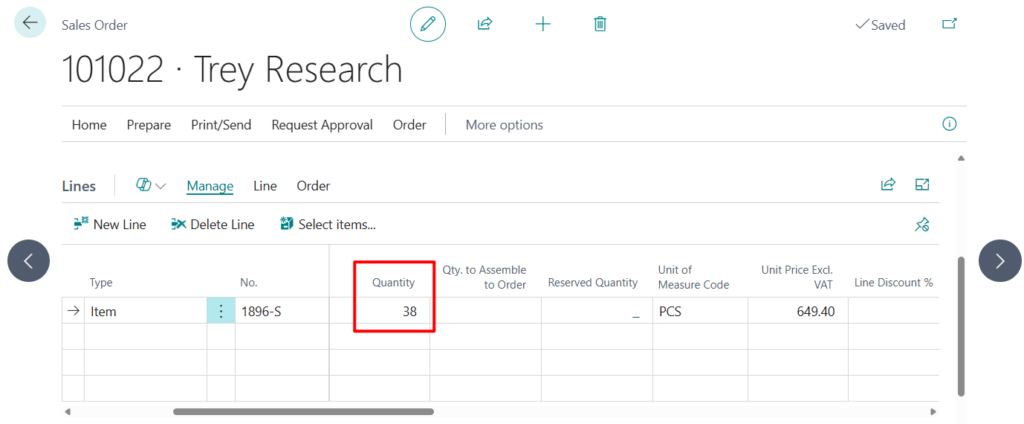The width and height of the screenshot is (1024, 424).
Task: Click the Lines section share icon
Action: click(887, 185)
